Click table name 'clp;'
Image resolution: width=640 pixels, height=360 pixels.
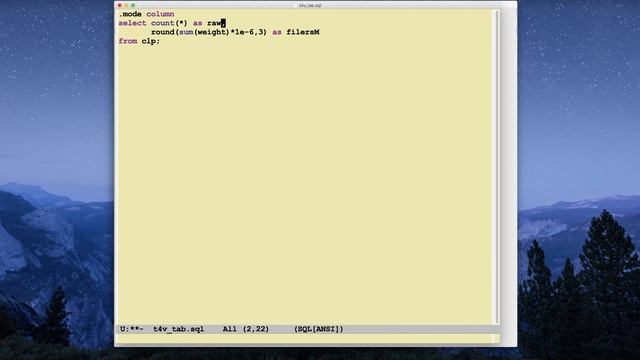coord(151,41)
